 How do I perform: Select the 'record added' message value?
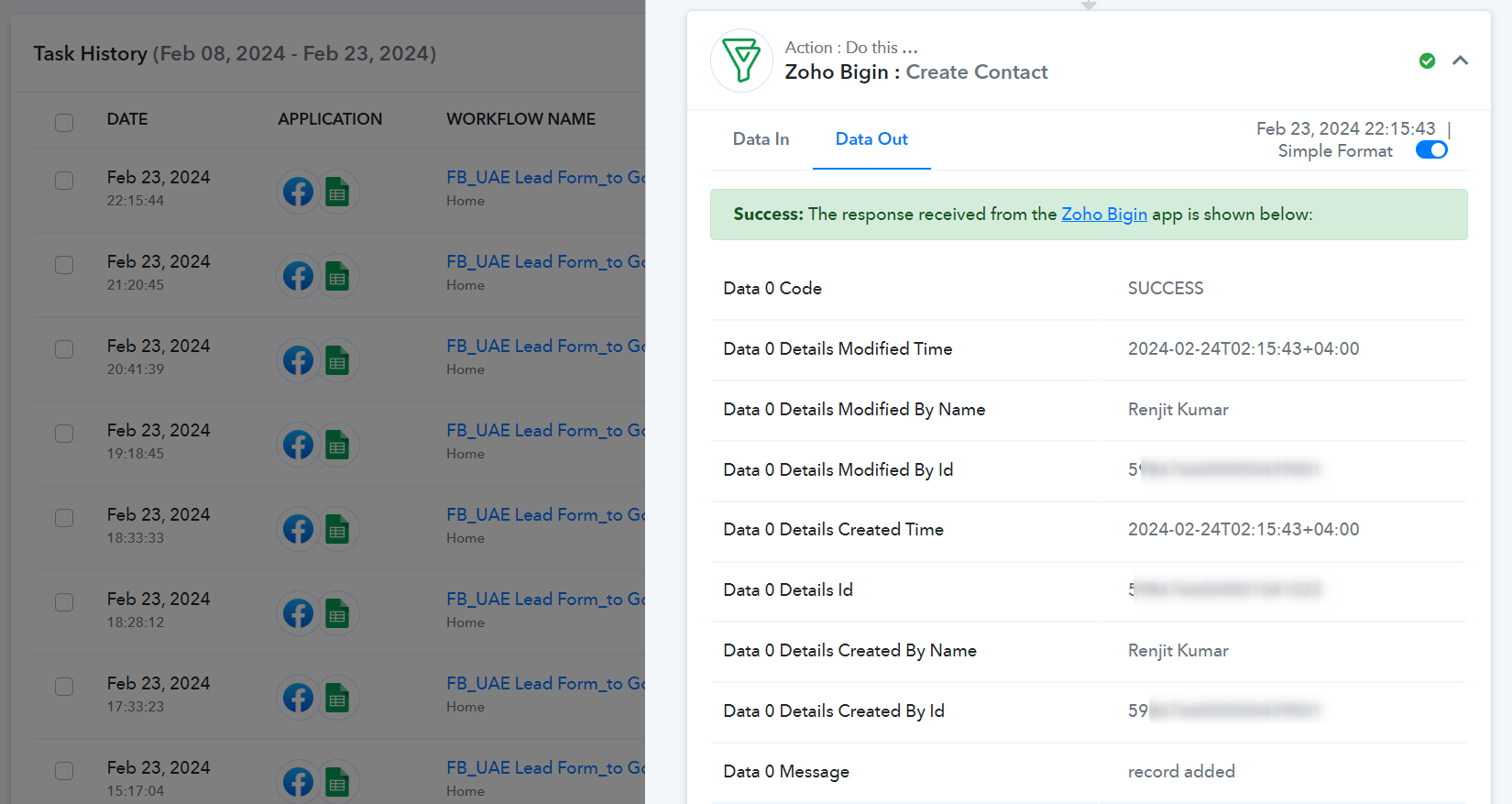click(1181, 772)
